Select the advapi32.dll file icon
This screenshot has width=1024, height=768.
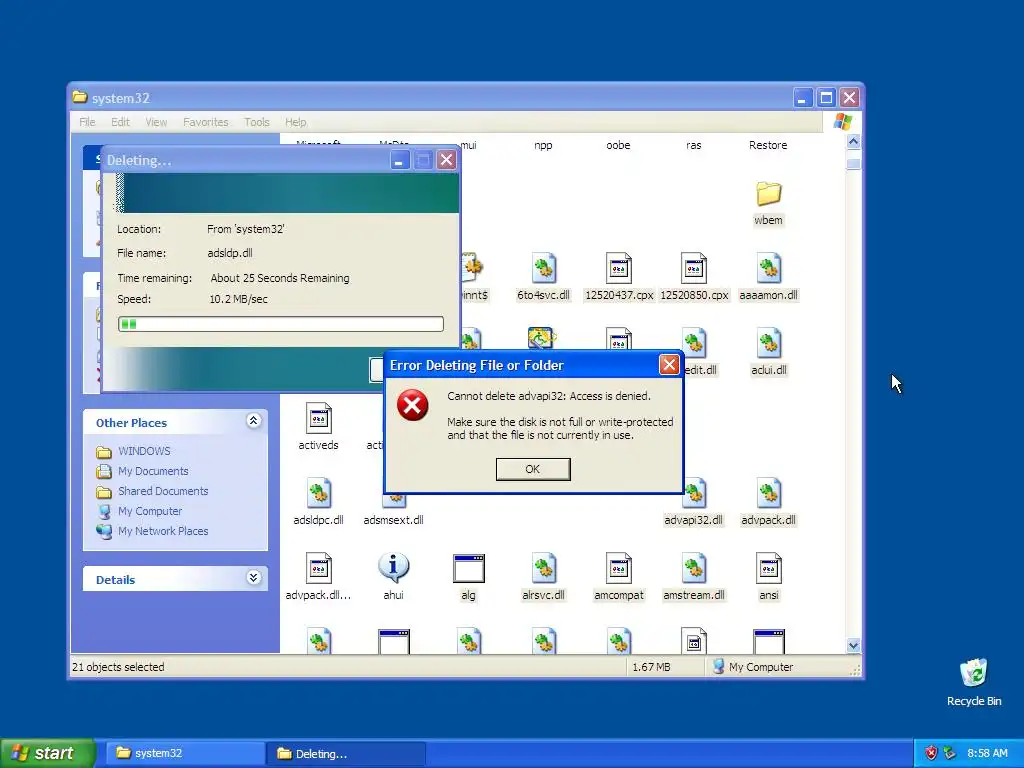pyautogui.click(x=694, y=494)
